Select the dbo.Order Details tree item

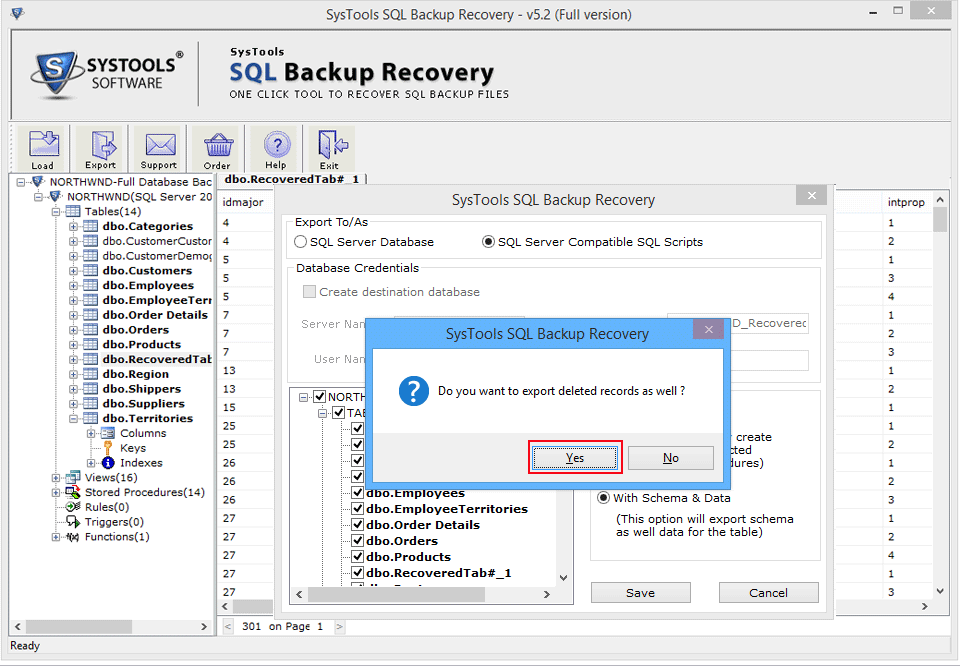point(155,315)
